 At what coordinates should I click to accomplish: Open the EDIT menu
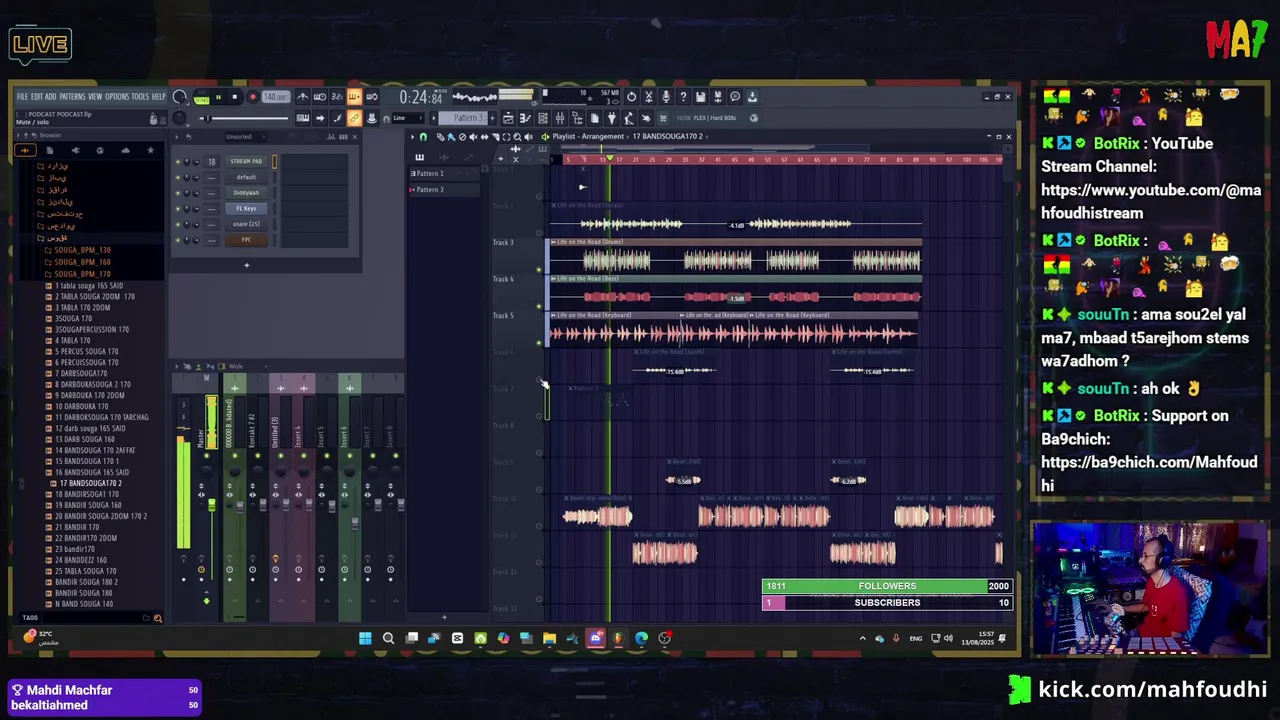pyautogui.click(x=37, y=97)
